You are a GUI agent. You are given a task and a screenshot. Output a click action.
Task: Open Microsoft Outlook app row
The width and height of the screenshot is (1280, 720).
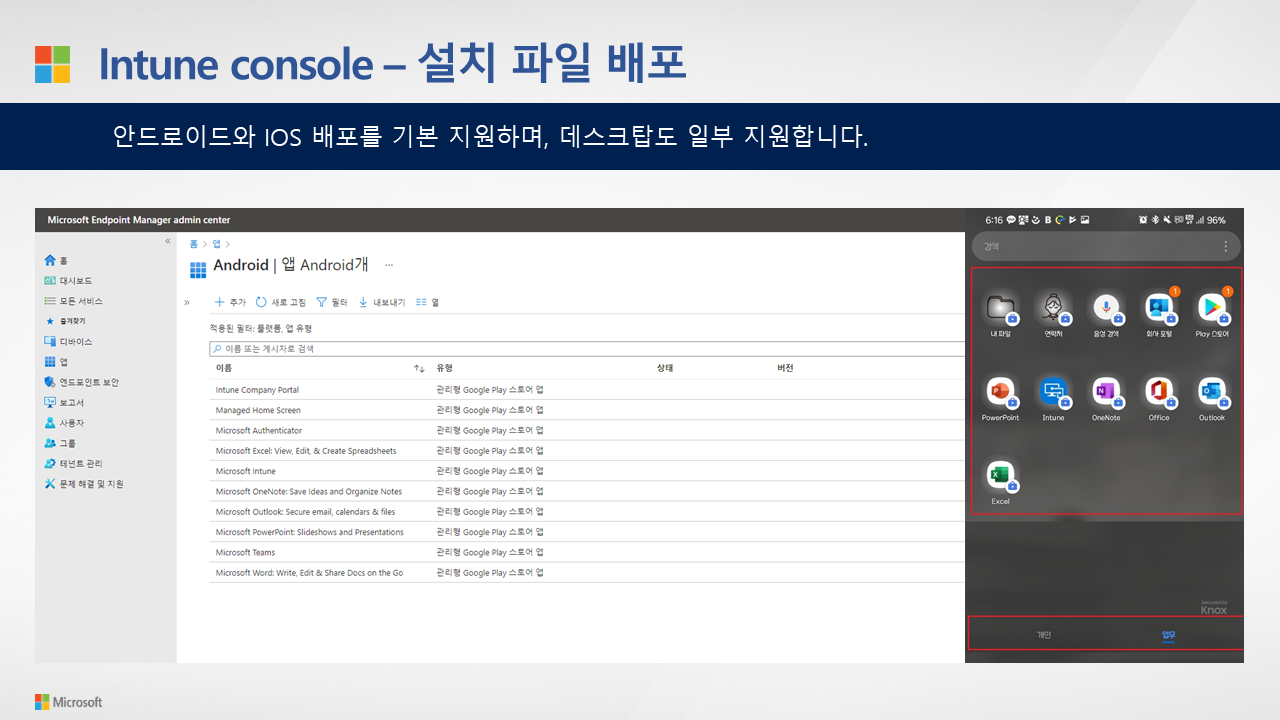587,512
